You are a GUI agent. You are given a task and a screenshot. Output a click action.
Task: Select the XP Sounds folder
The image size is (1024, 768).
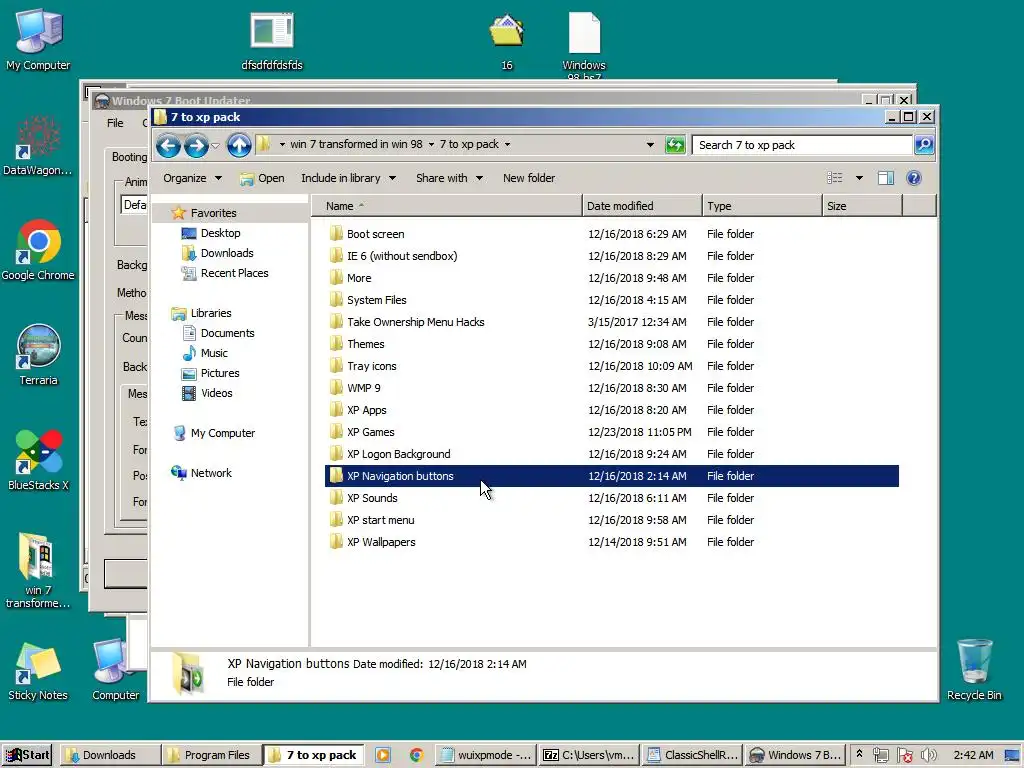click(x=372, y=498)
